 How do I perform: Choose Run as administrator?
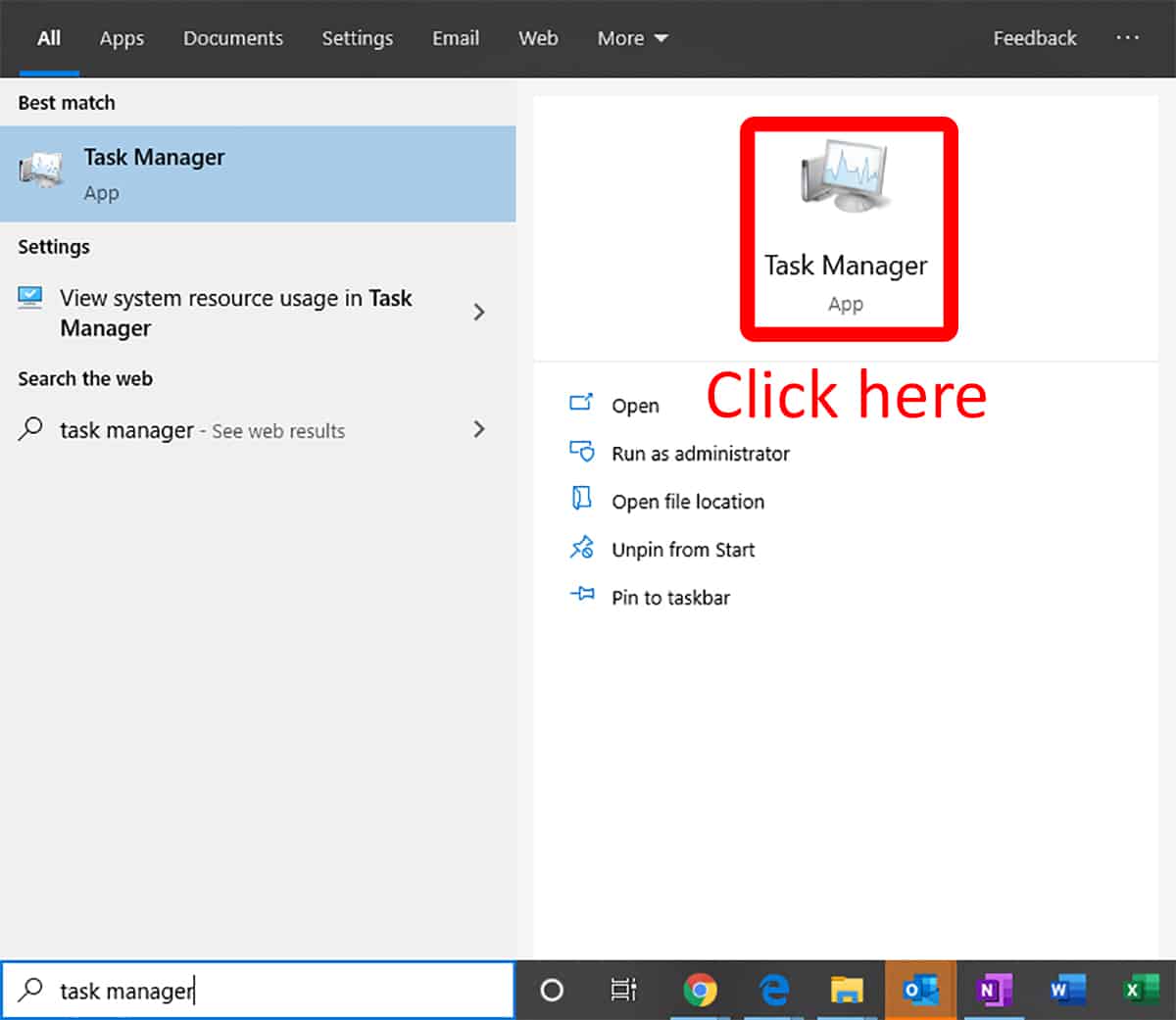[701, 454]
